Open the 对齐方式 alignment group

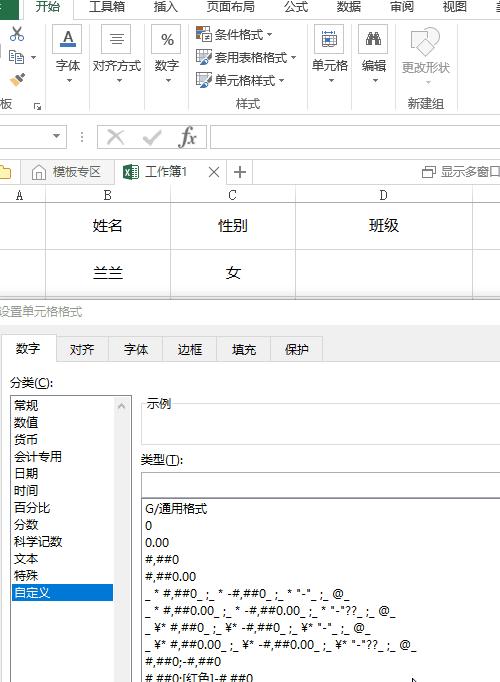117,55
